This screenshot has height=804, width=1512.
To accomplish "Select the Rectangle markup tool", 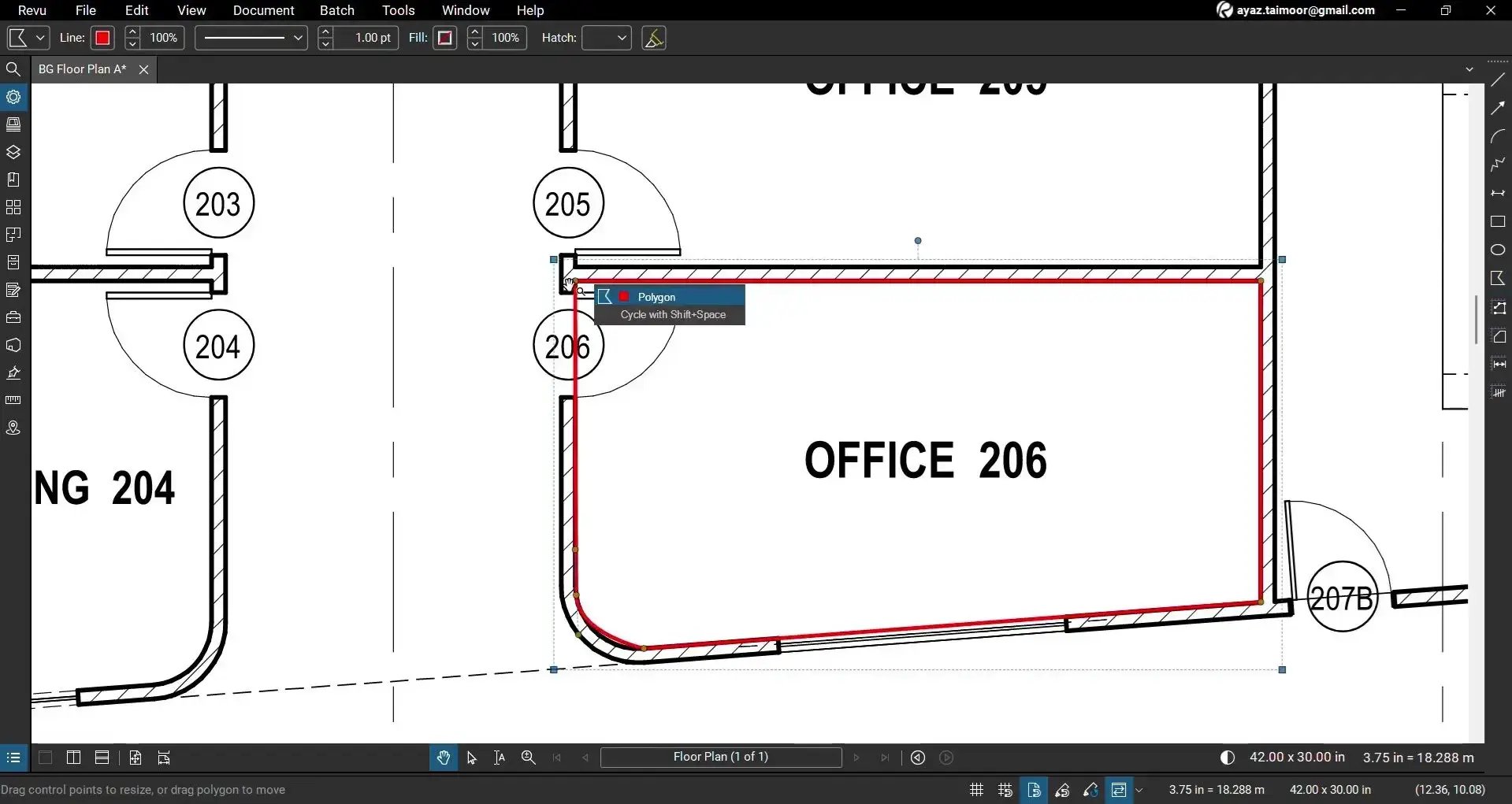I will click(x=1498, y=221).
